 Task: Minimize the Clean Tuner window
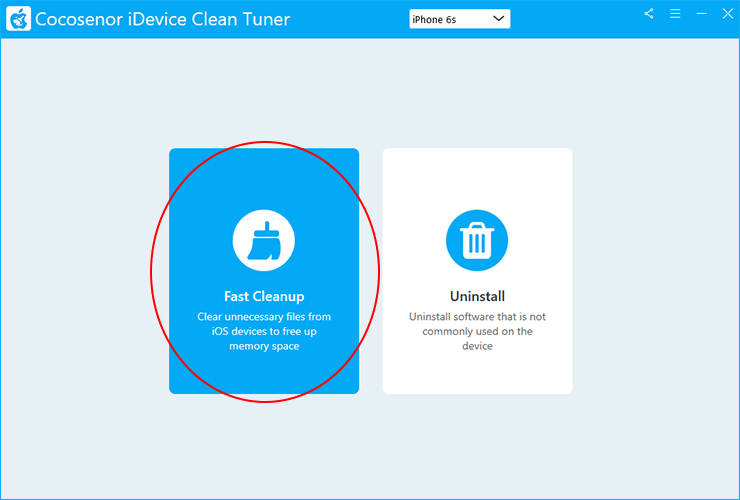coord(702,14)
